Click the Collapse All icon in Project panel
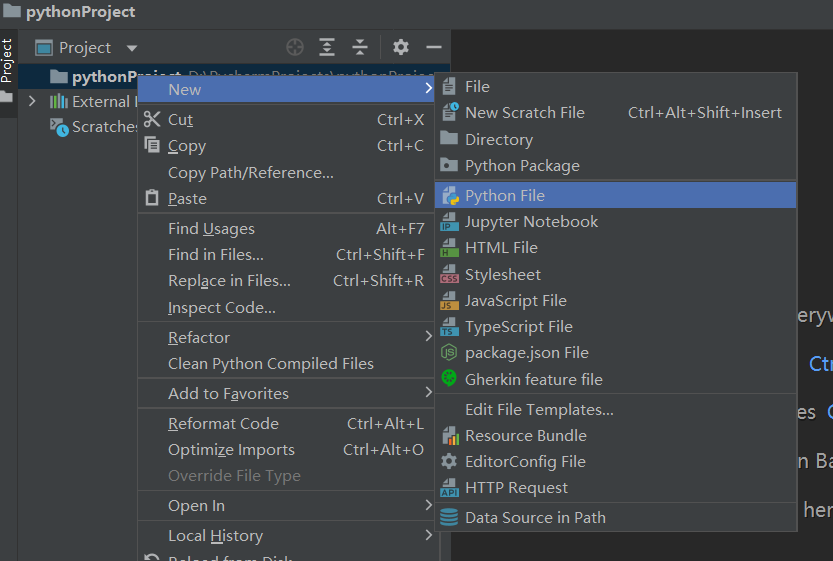 360,47
